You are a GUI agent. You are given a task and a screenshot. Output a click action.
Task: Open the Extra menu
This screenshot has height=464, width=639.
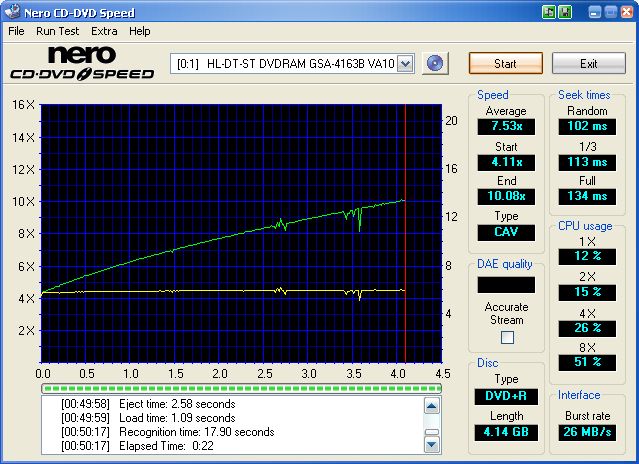(x=104, y=31)
